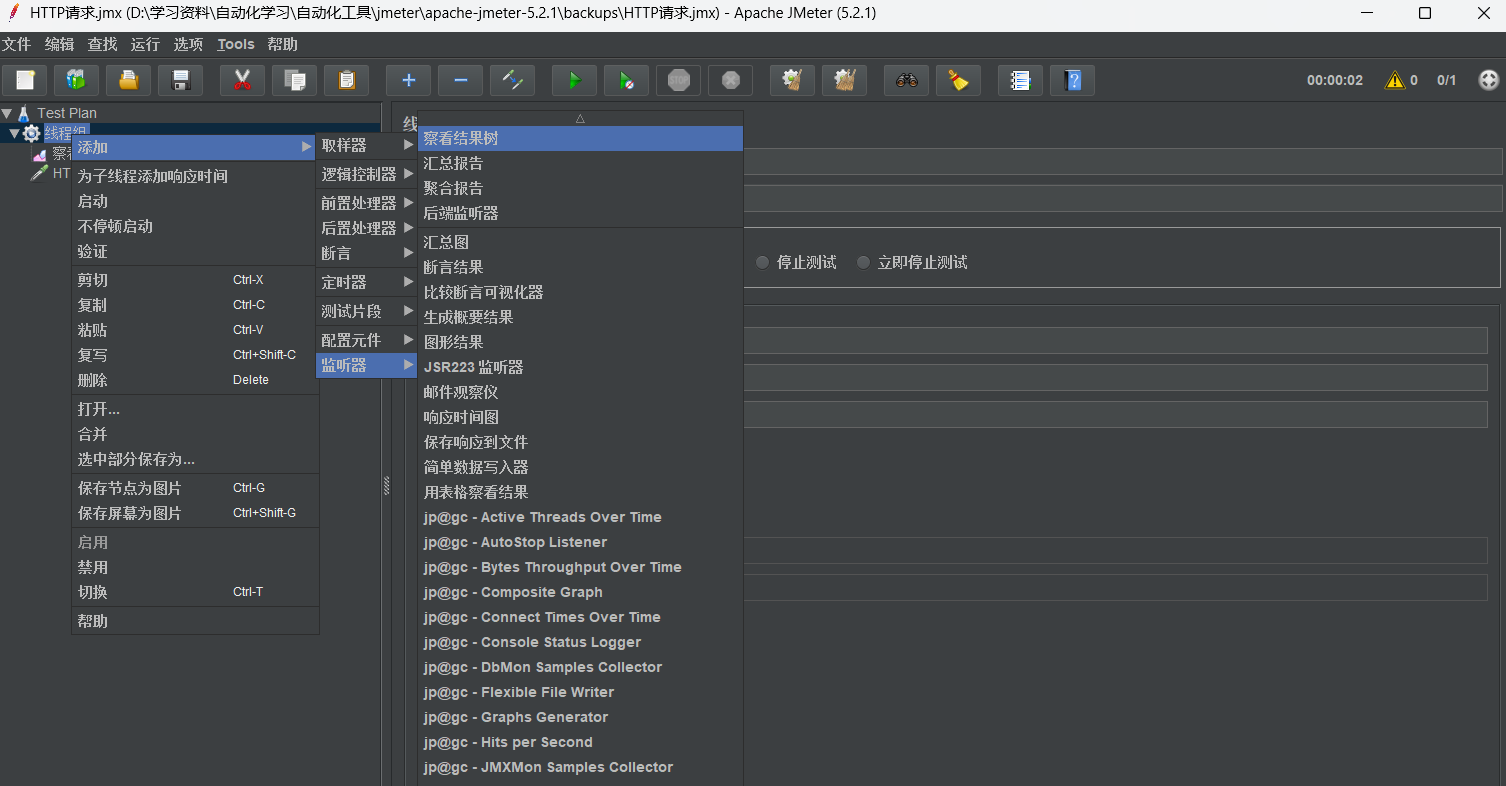Click the Open file folder icon
This screenshot has height=786, width=1506.
(128, 80)
